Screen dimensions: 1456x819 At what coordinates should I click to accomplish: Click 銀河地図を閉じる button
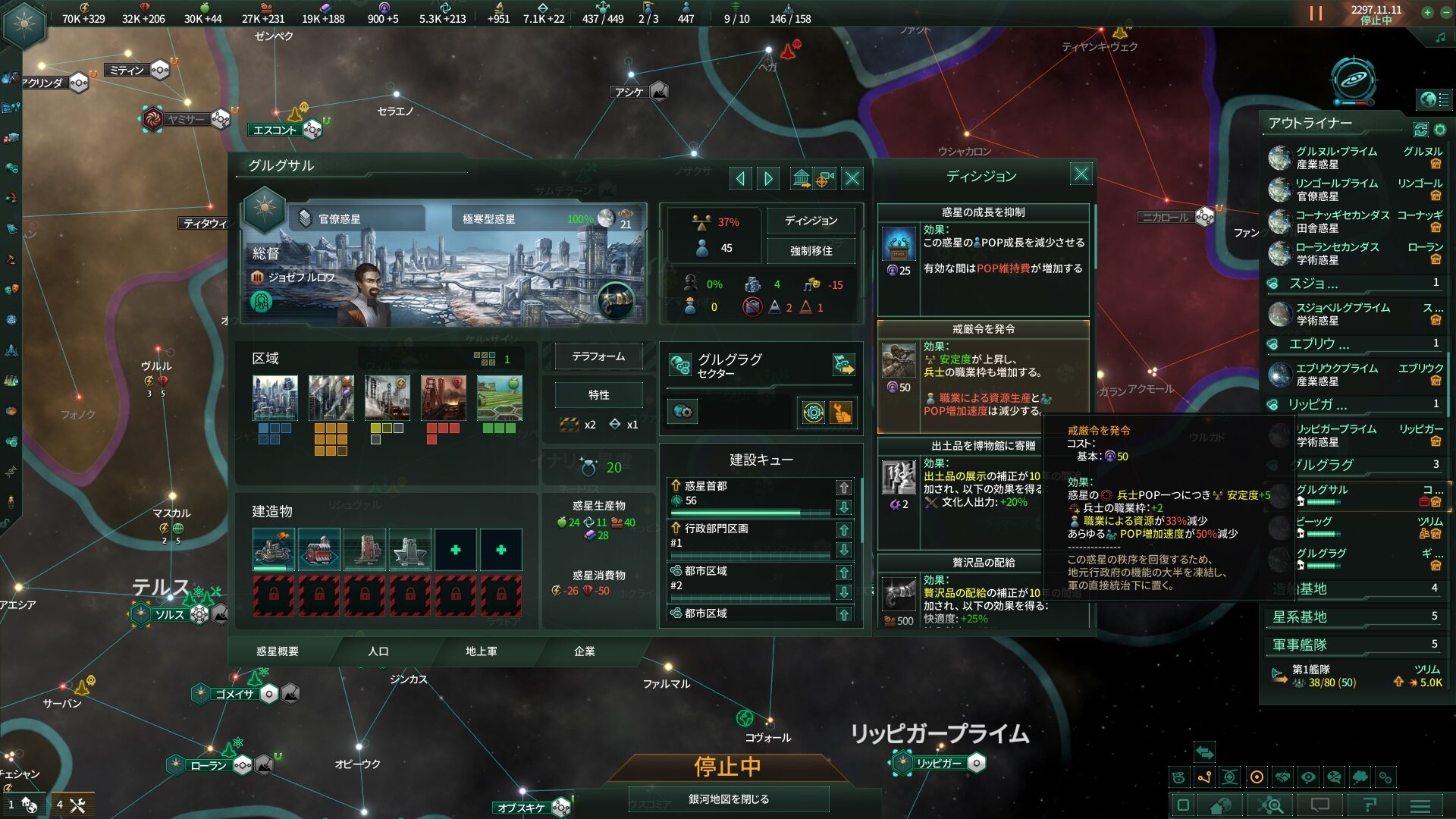point(728,799)
